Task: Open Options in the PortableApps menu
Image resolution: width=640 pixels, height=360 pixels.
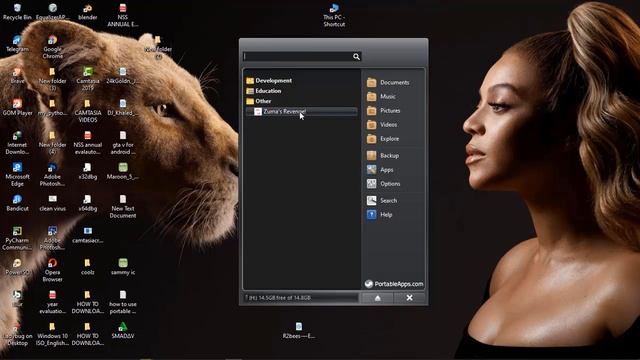Action: click(383, 184)
